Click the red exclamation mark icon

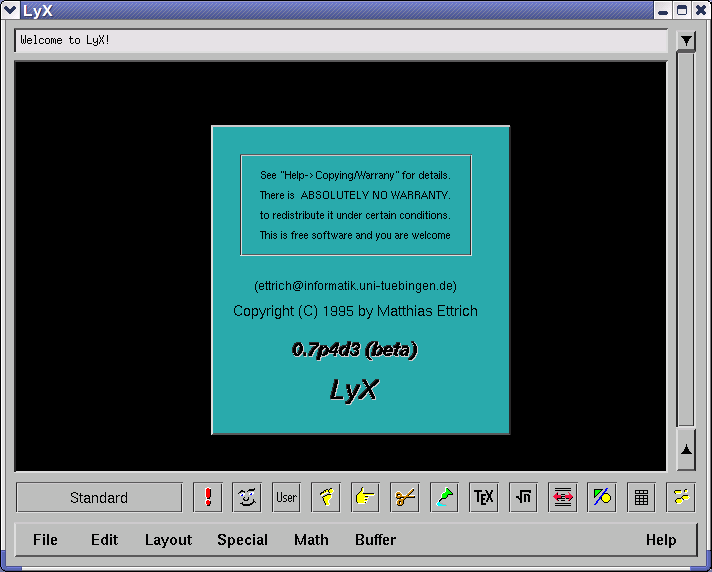pyautogui.click(x=208, y=497)
